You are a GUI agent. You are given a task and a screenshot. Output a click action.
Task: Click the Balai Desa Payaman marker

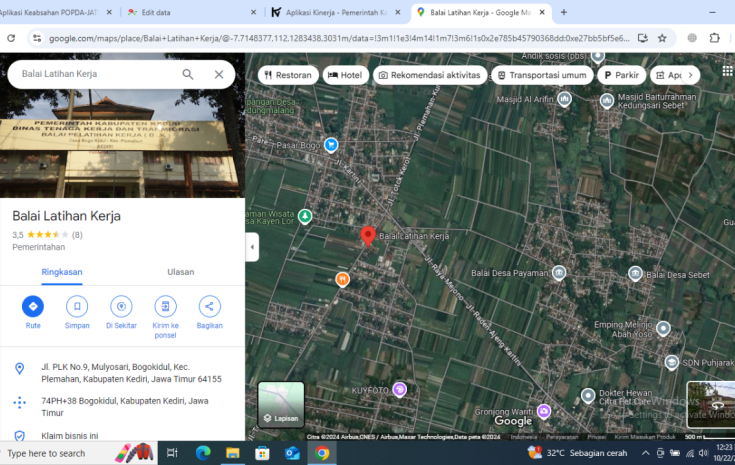click(x=559, y=273)
